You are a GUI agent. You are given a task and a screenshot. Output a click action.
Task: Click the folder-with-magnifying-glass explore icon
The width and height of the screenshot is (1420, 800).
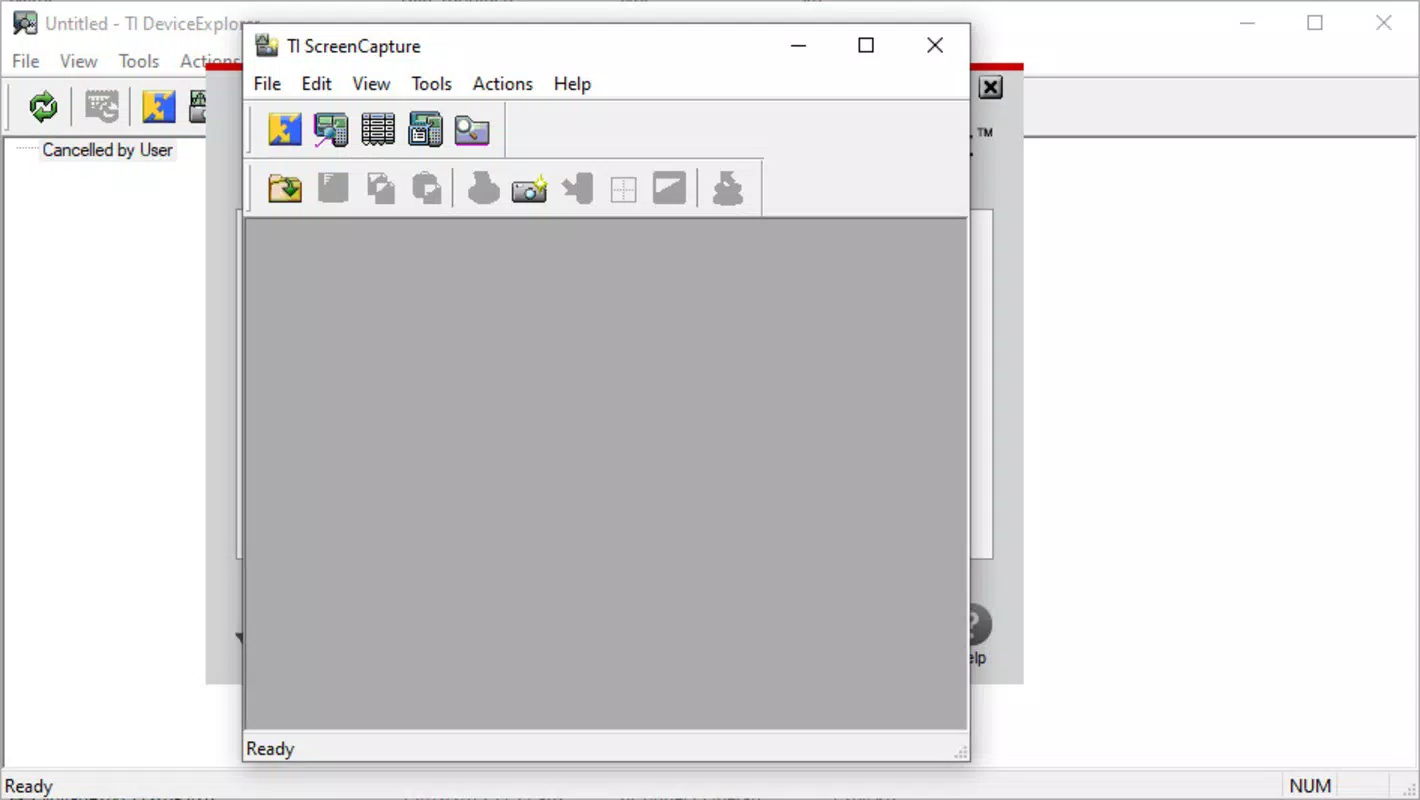pyautogui.click(x=472, y=130)
